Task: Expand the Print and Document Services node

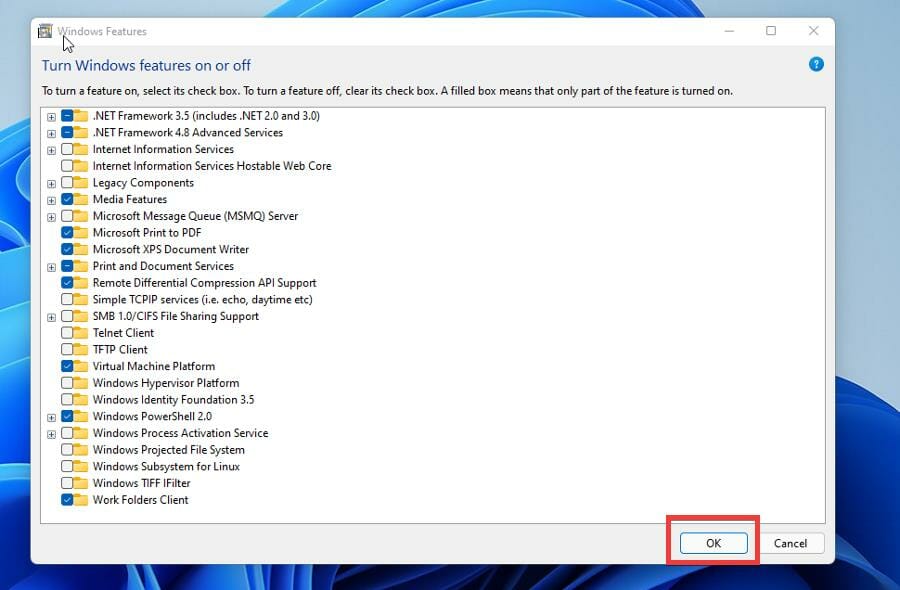Action: 51,267
